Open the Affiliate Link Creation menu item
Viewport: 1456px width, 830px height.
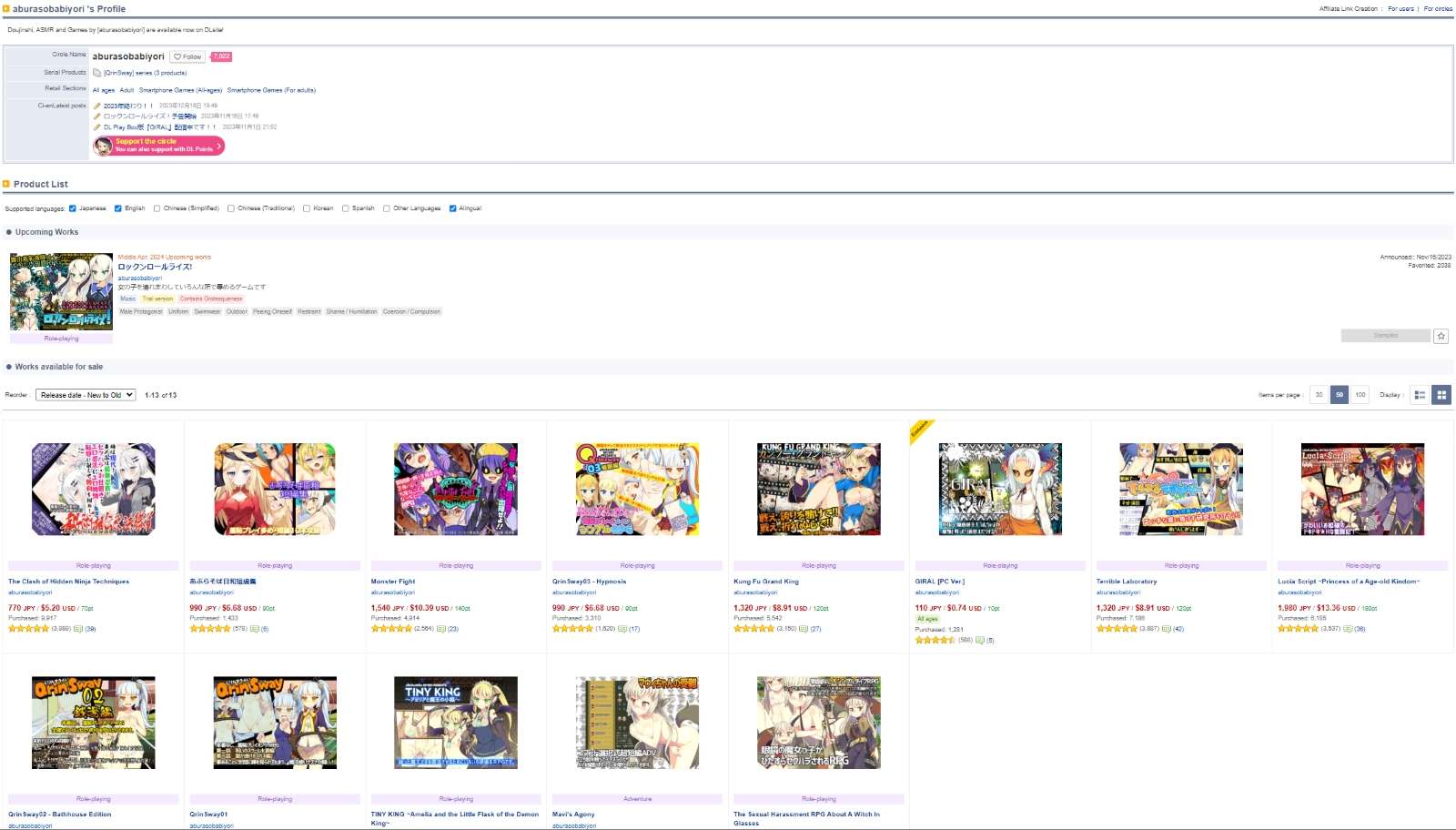click(1348, 9)
